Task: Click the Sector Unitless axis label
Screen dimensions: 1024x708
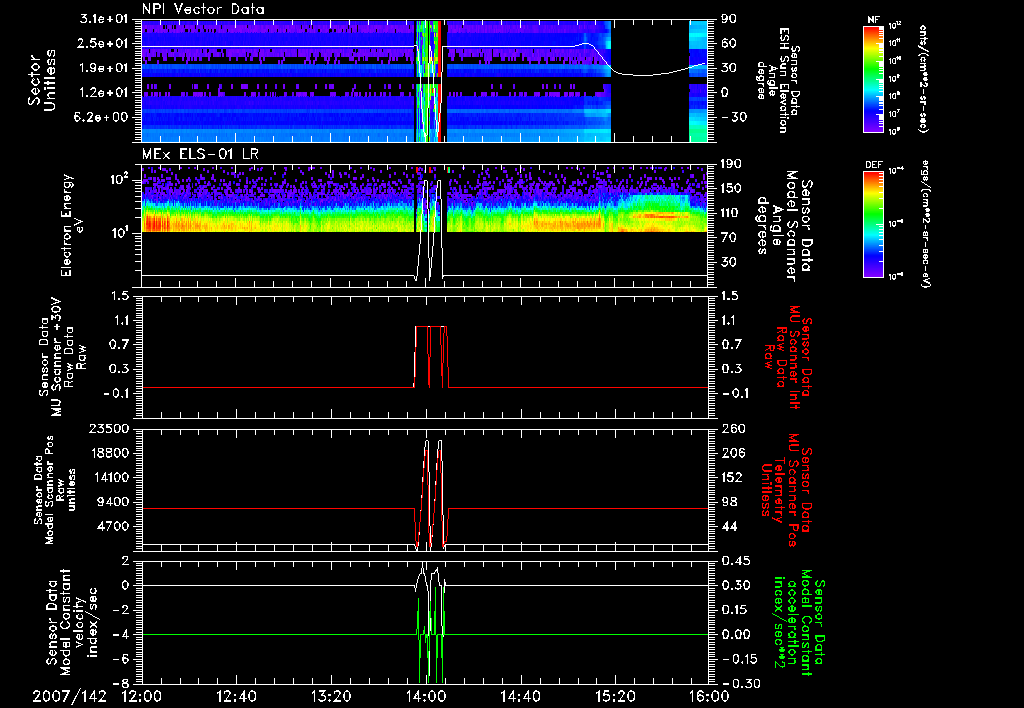Action: [42, 80]
